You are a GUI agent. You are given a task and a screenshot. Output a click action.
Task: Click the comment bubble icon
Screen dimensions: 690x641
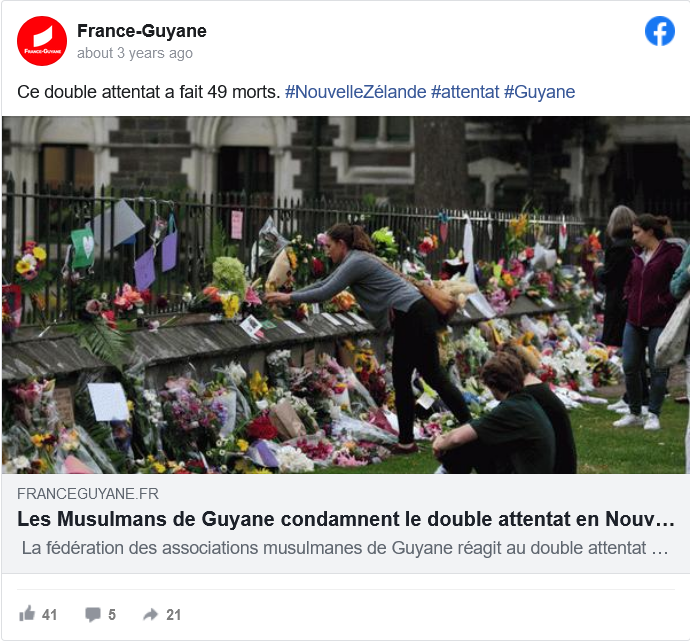coord(93,614)
